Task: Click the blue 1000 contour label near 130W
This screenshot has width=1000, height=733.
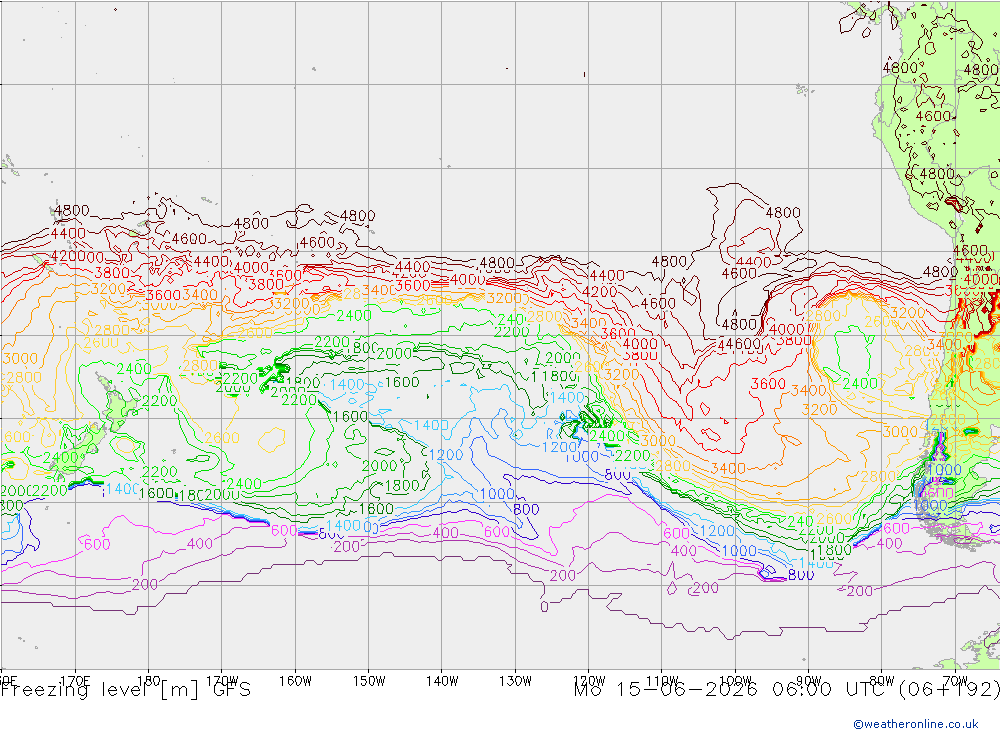Action: 497,494
